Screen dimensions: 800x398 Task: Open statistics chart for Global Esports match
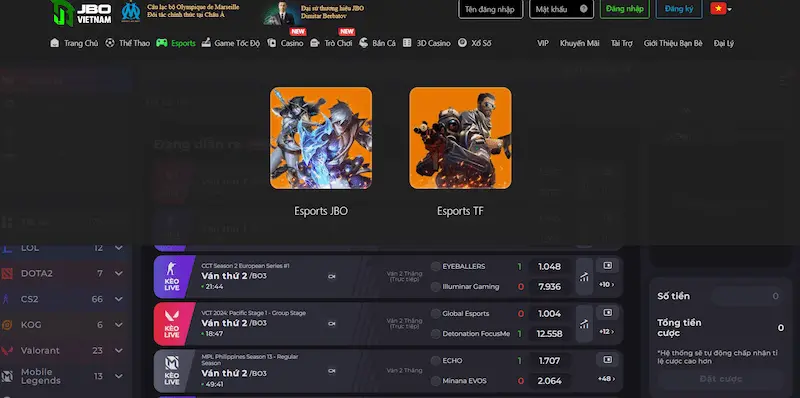584,324
